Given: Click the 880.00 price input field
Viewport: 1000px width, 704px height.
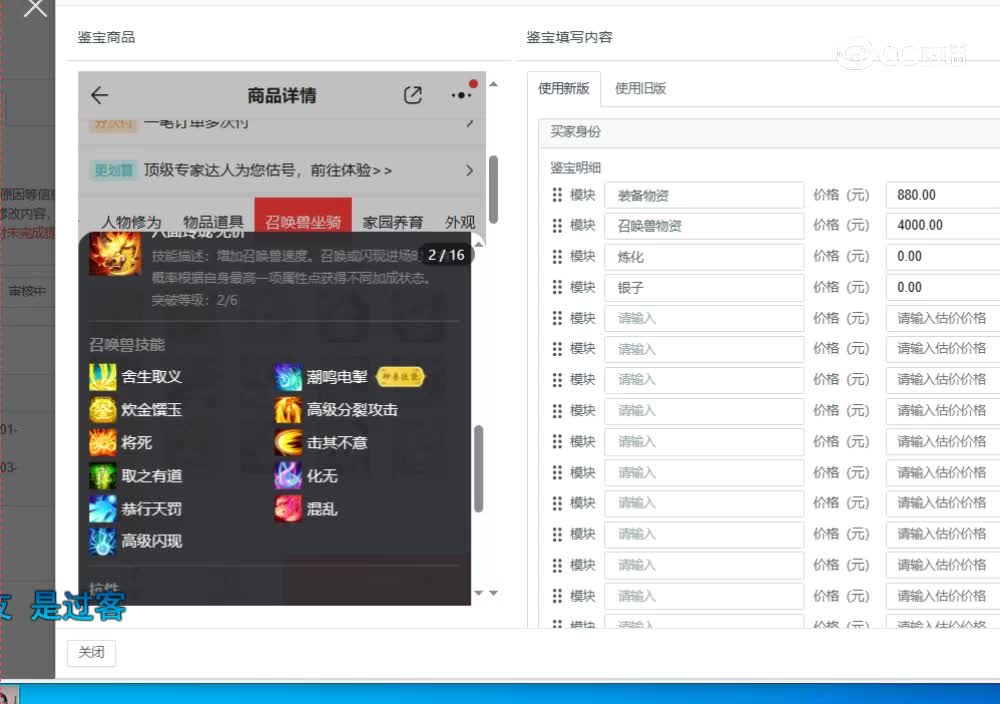Looking at the screenshot, I should (941, 194).
